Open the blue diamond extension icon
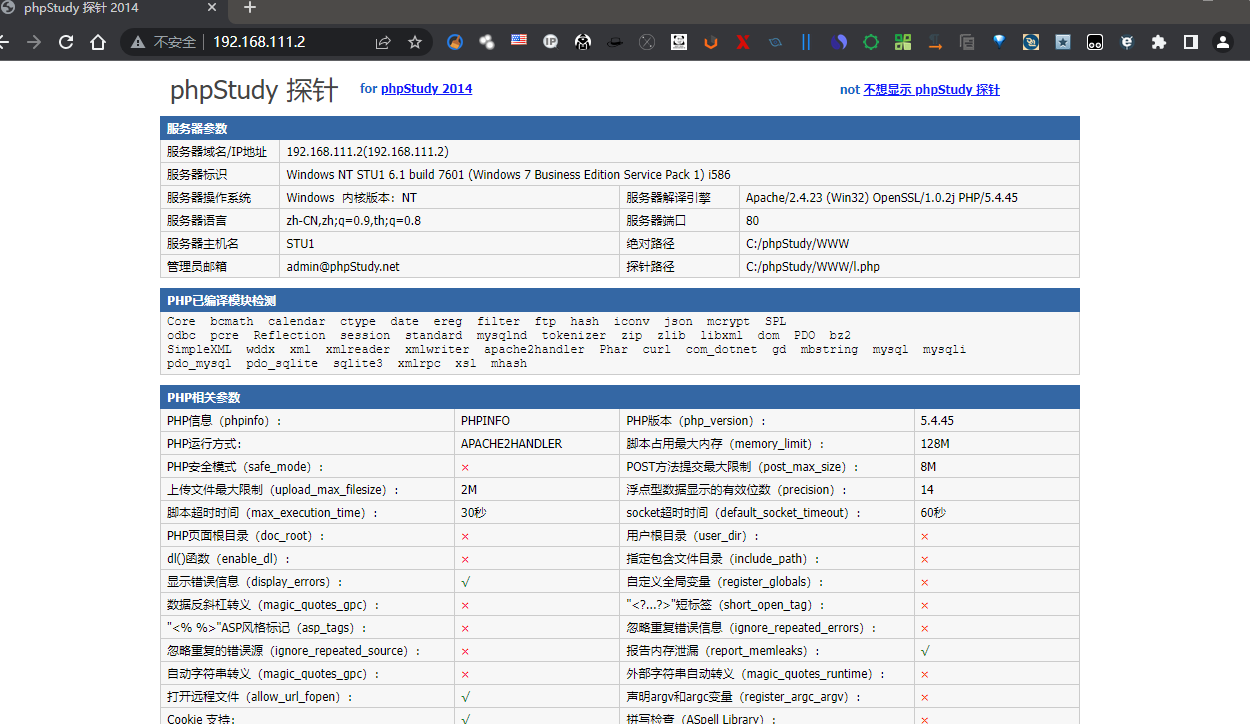The height and width of the screenshot is (724, 1250). pos(999,42)
